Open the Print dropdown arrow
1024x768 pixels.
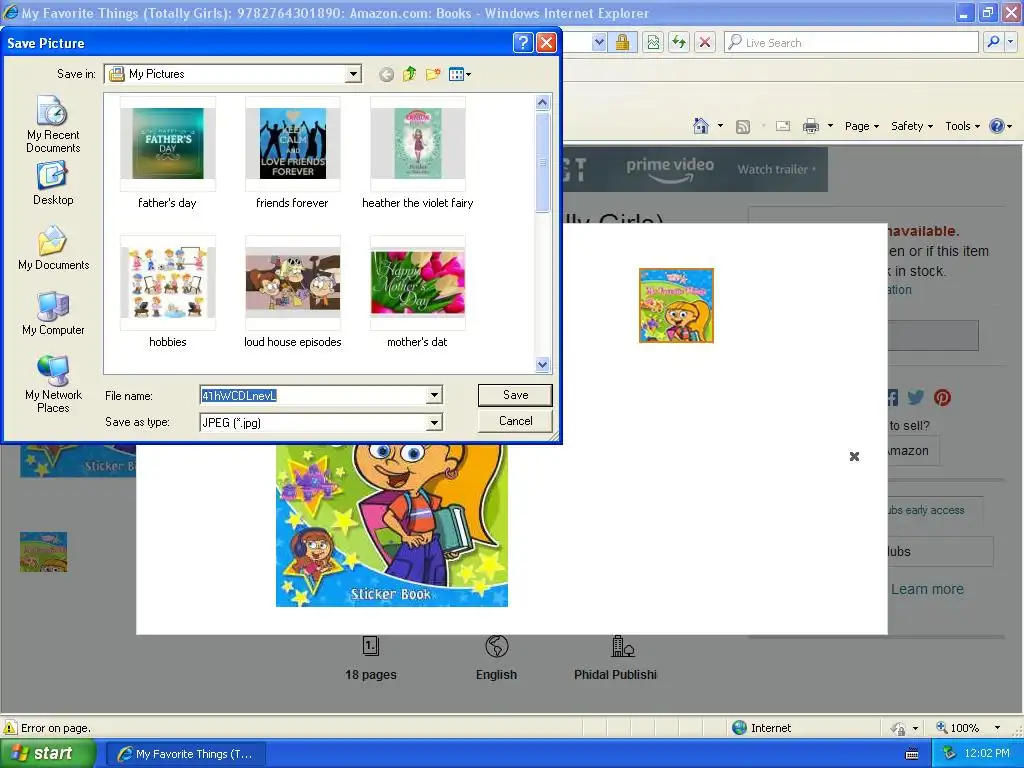point(830,126)
